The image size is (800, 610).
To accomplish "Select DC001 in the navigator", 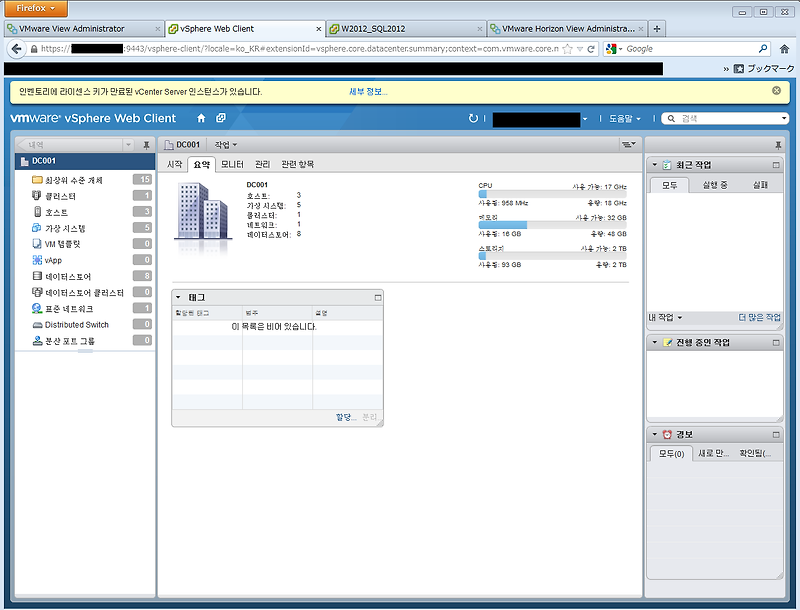I will pos(85,161).
